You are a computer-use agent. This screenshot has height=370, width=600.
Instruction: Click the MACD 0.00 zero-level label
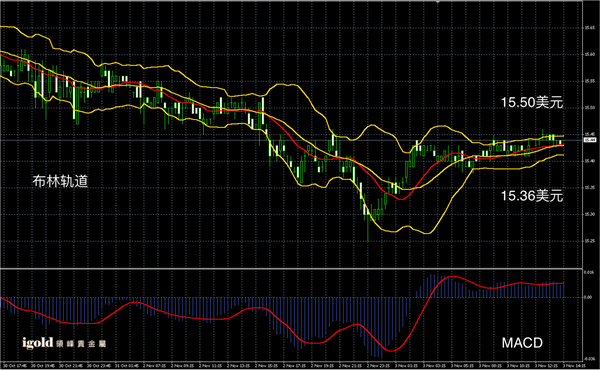pyautogui.click(x=588, y=297)
